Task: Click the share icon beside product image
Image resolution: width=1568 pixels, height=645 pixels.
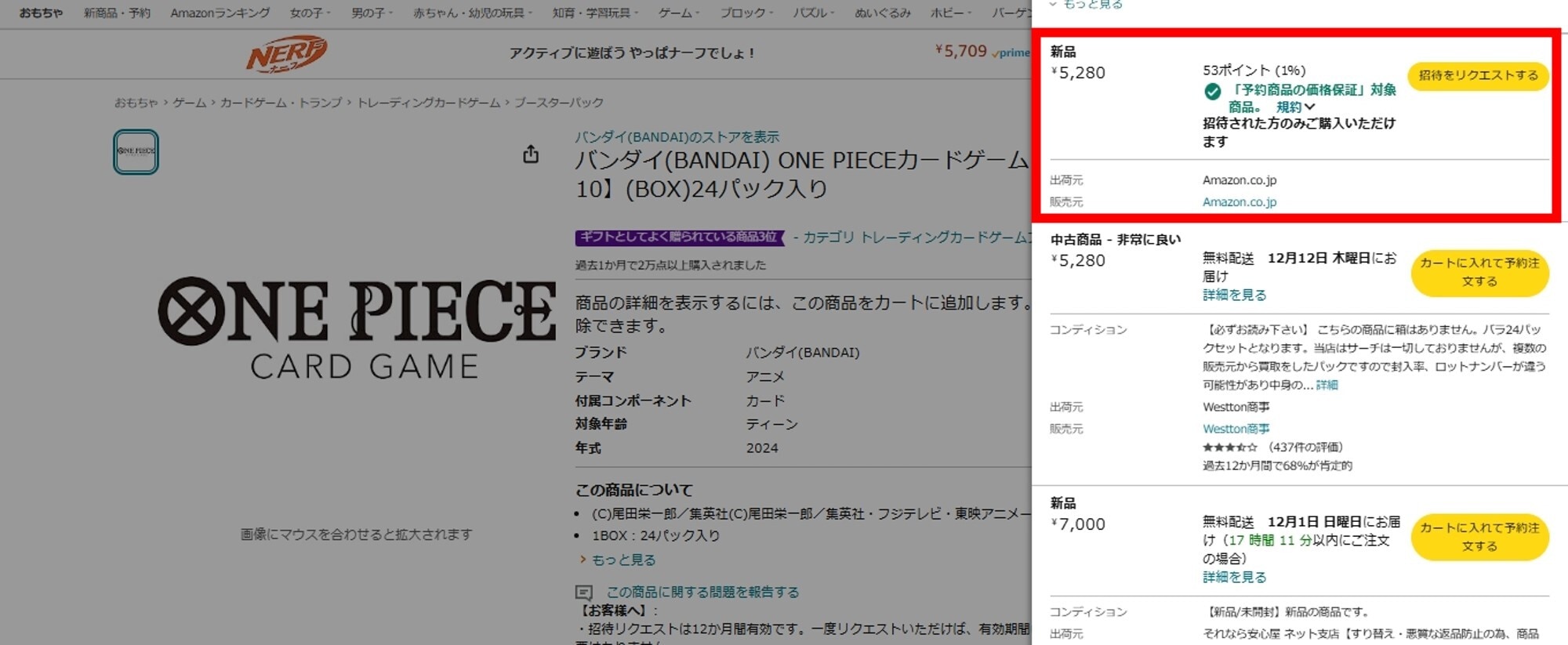Action: click(531, 154)
